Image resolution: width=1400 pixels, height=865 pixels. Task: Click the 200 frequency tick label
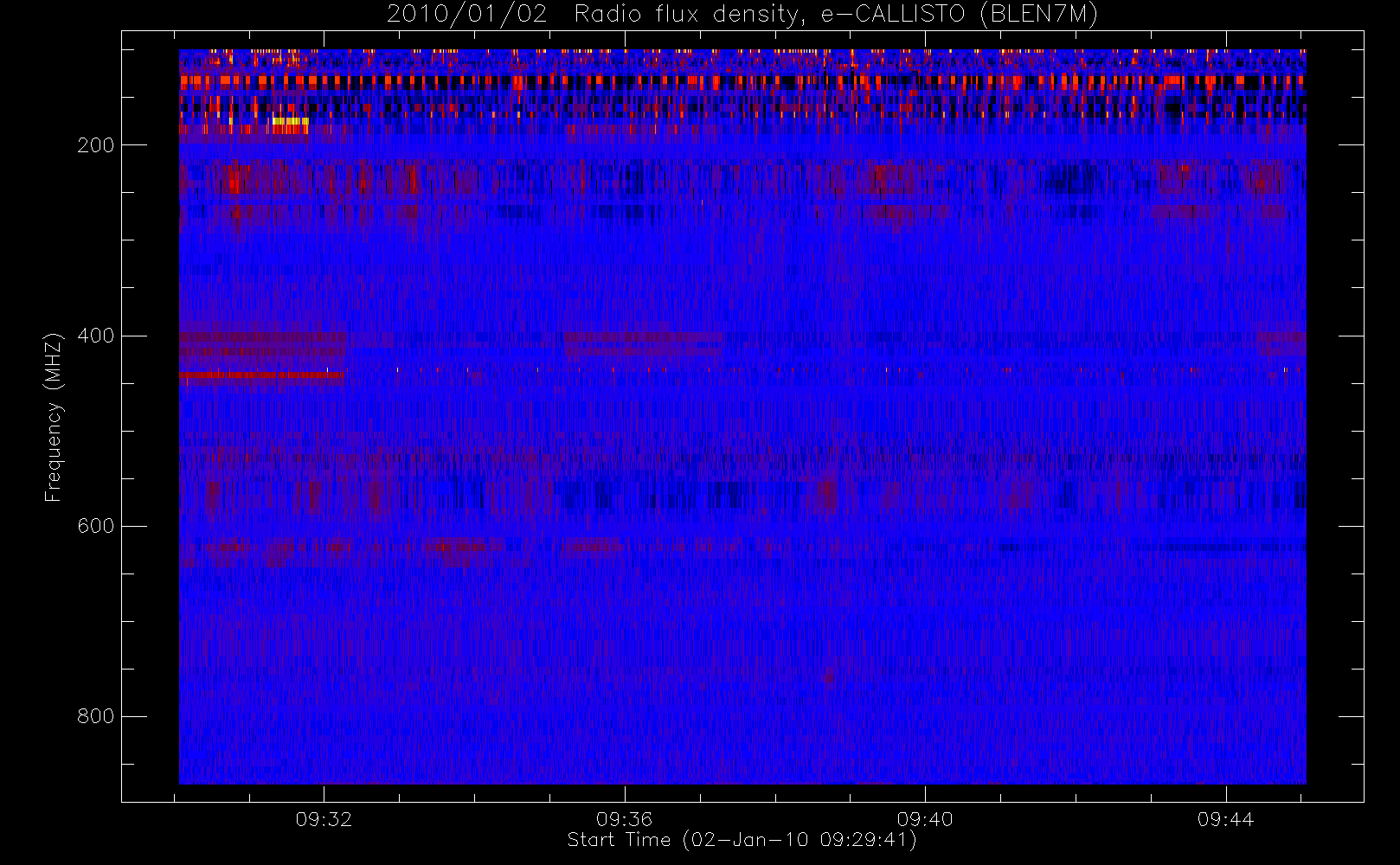point(95,145)
